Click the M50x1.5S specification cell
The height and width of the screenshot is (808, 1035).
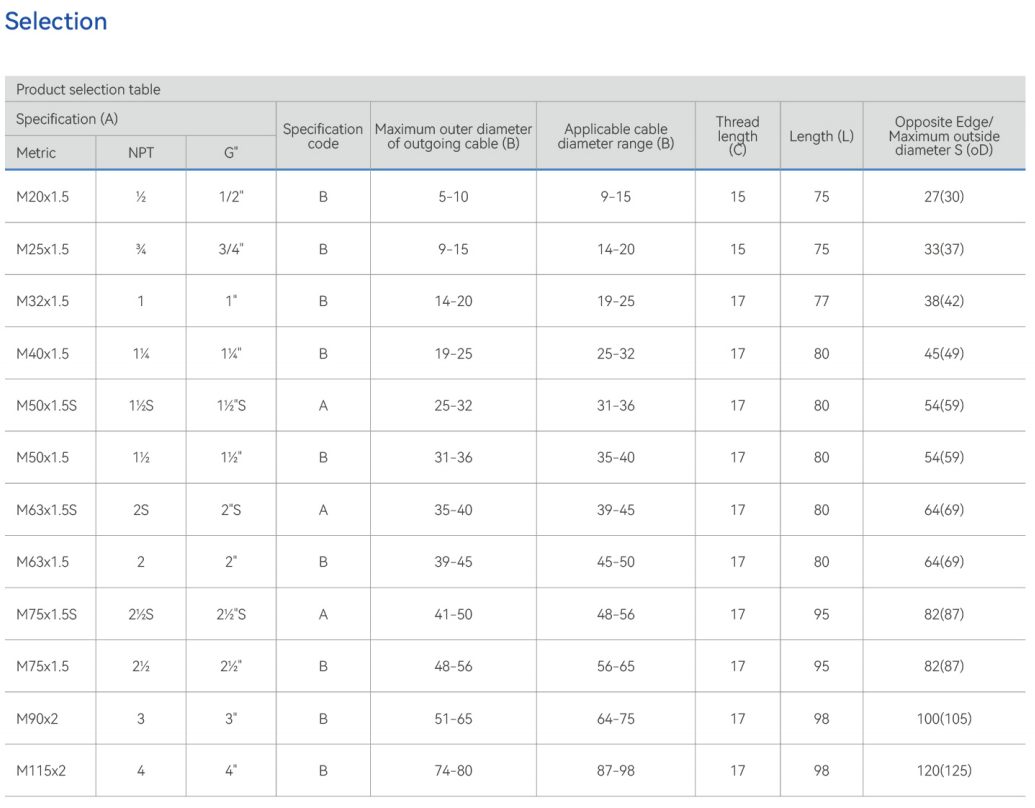(x=46, y=405)
